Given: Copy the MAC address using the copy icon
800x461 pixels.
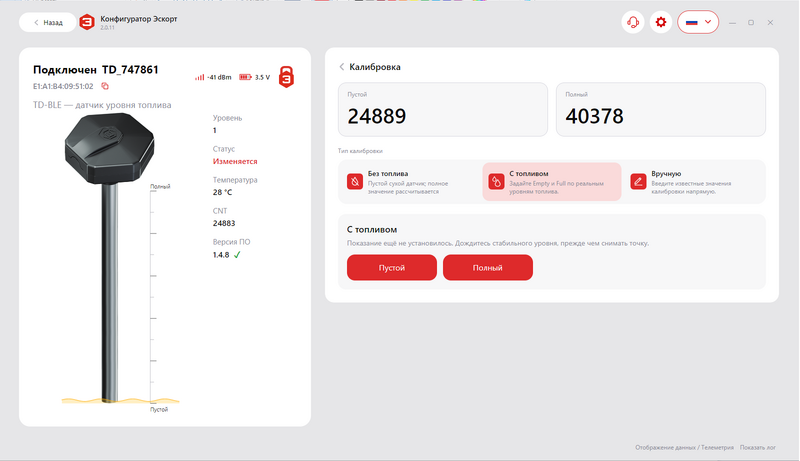Looking at the screenshot, I should click(x=105, y=86).
